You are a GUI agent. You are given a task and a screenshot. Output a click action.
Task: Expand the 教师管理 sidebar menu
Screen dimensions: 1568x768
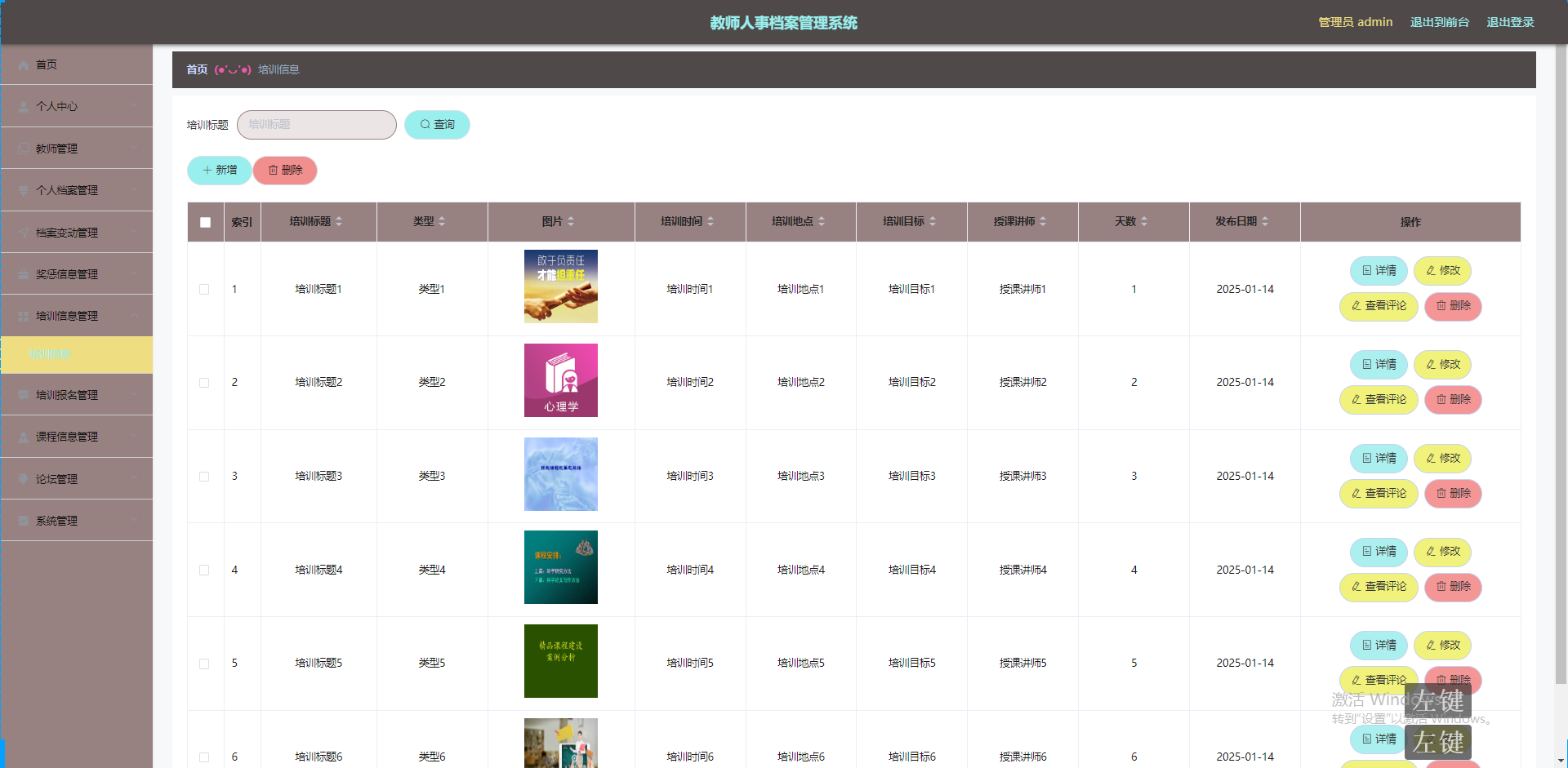point(76,148)
